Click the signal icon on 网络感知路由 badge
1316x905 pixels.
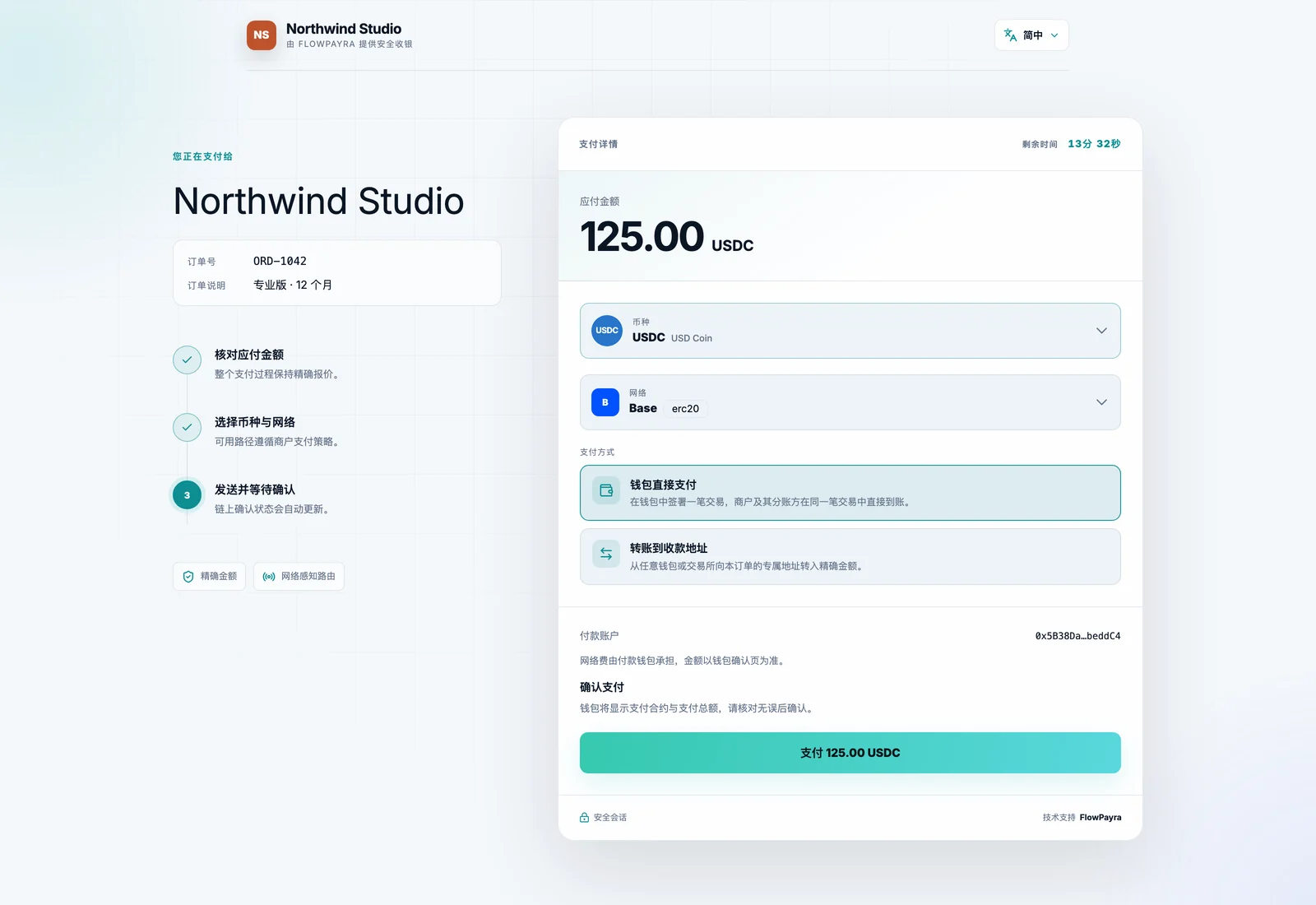[269, 577]
